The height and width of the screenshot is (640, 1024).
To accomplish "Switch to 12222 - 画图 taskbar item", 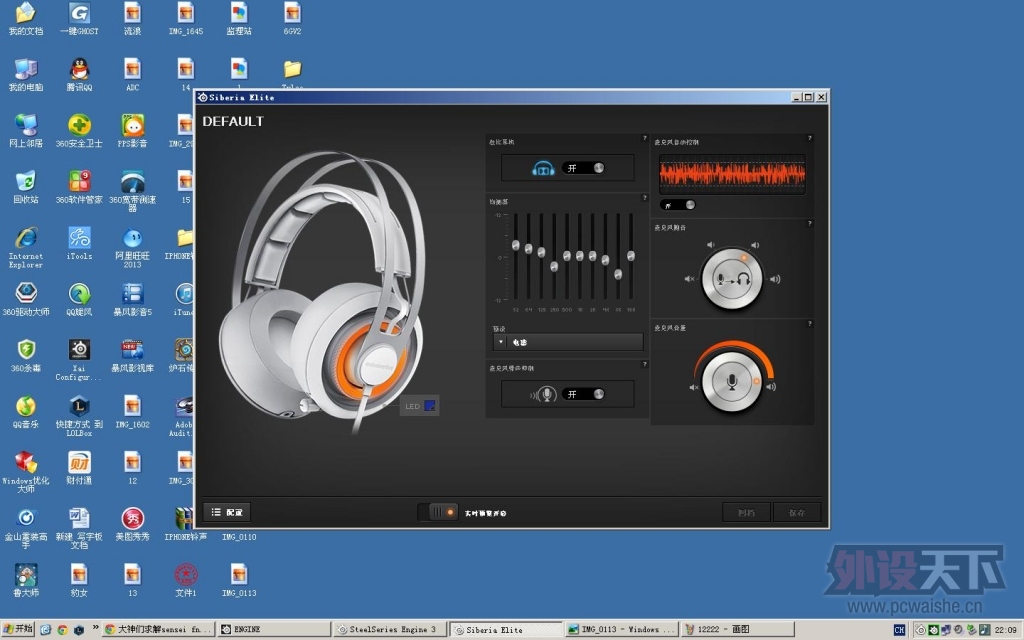I will (737, 630).
